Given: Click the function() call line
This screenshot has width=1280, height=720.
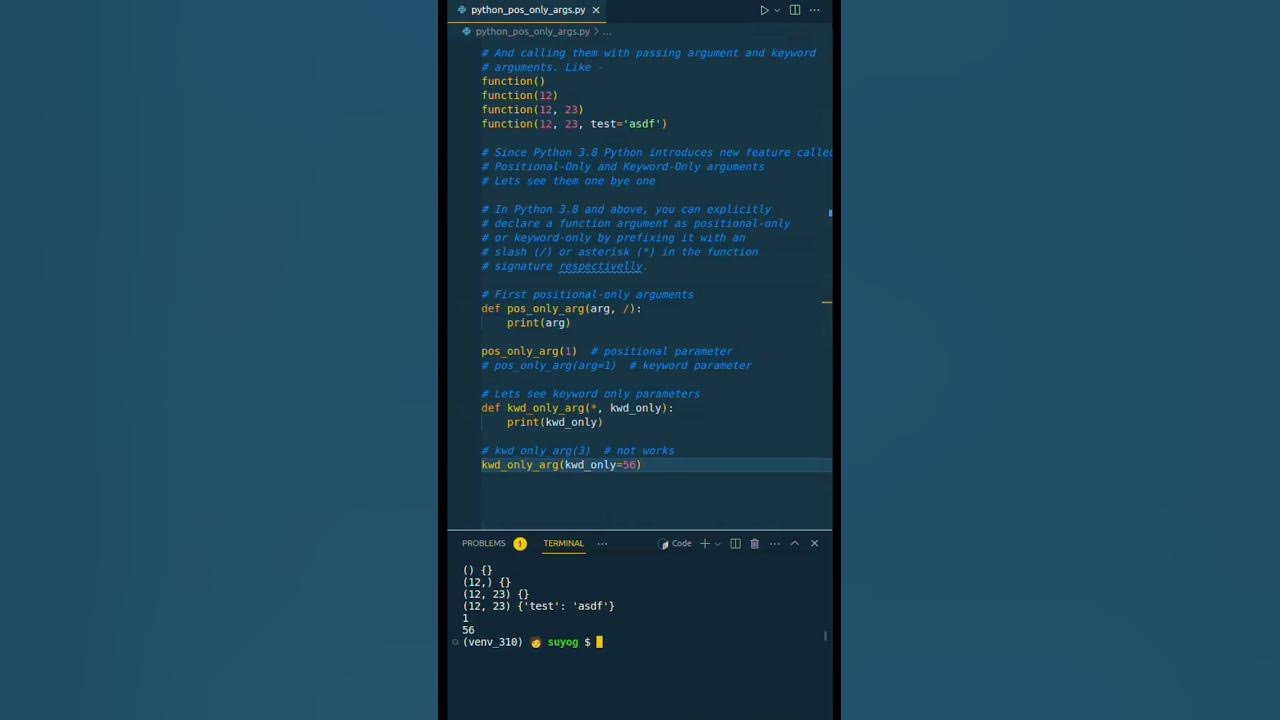Looking at the screenshot, I should pyautogui.click(x=513, y=82).
